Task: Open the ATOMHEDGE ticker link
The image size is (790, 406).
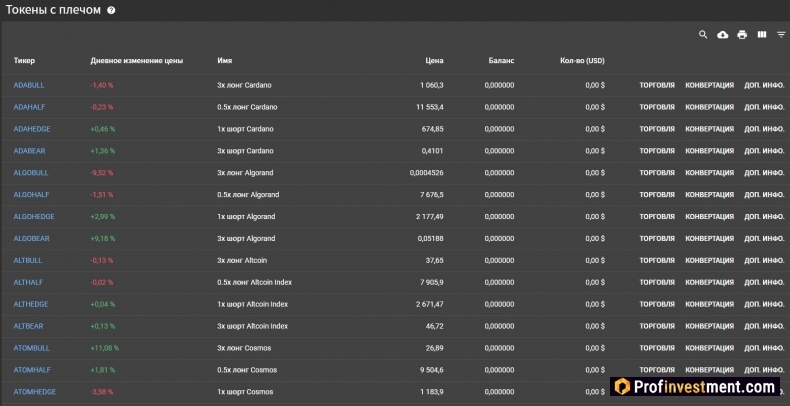Action: [x=35, y=392]
